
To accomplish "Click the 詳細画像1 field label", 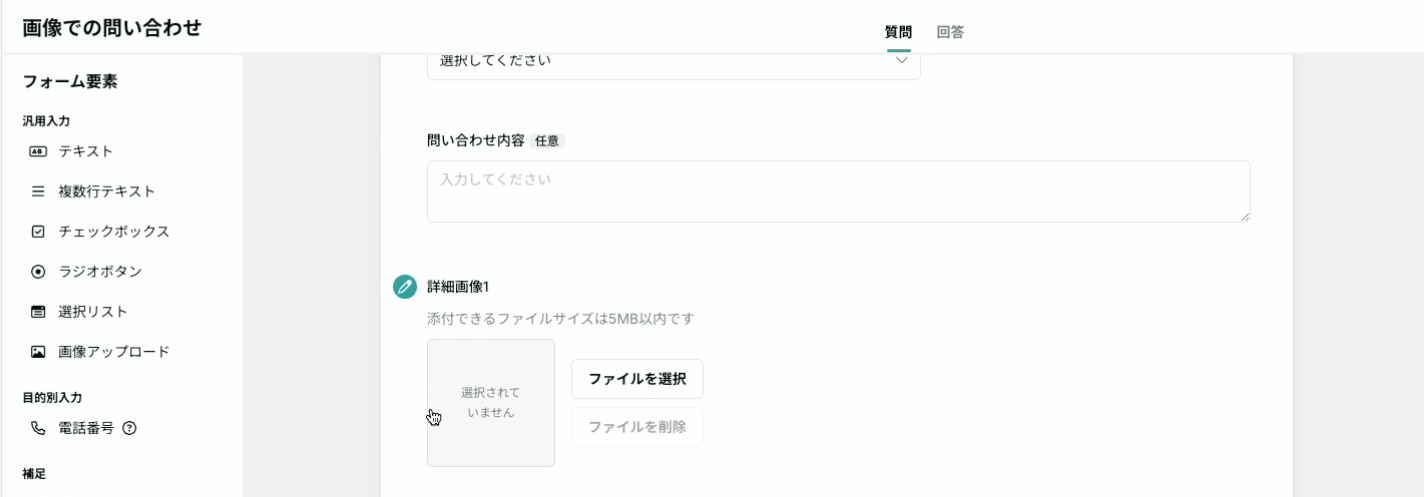I will [458, 287].
